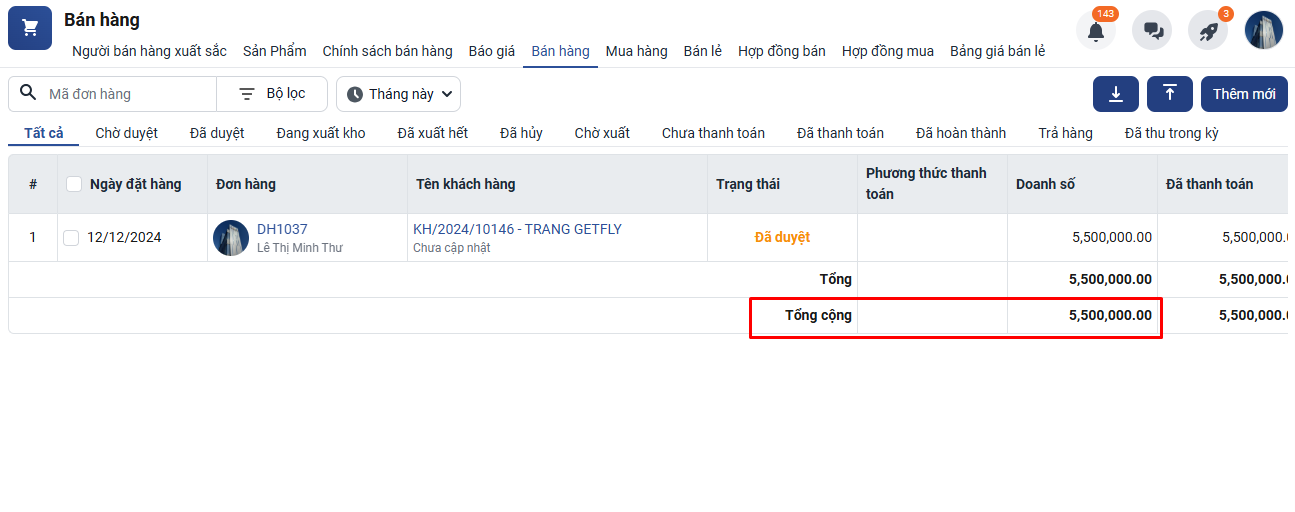Open customer KH/2024/10146 - TRANG GETFLY
Viewport: 1295px width, 512px height.
tap(517, 229)
